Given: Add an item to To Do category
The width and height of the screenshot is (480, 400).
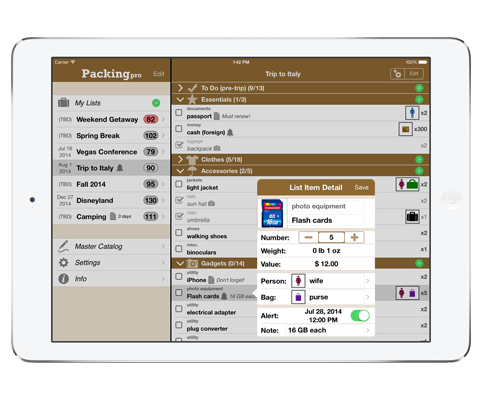Looking at the screenshot, I should click(419, 88).
